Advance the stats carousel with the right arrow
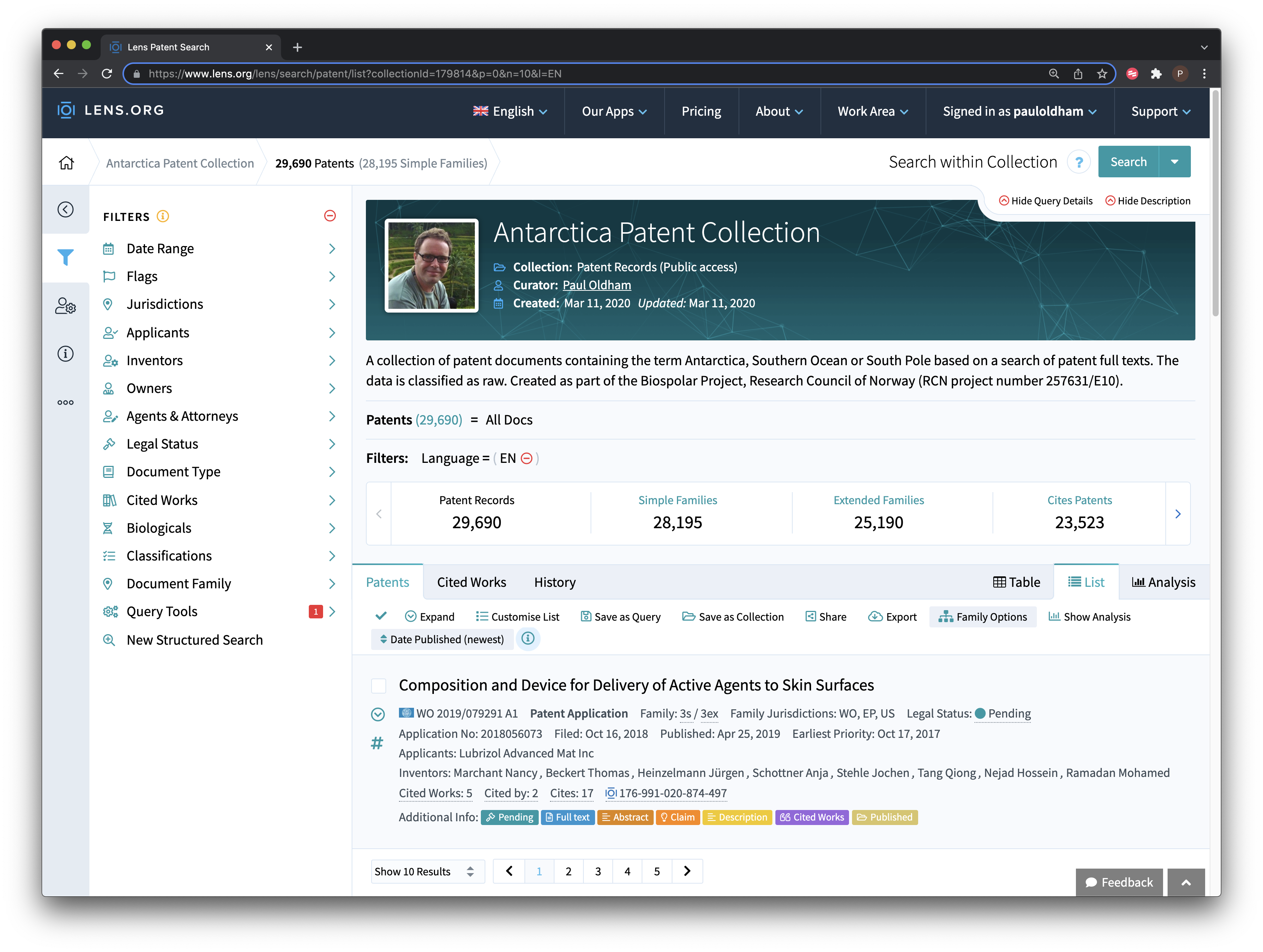This screenshot has width=1263, height=952. pos(1178,514)
